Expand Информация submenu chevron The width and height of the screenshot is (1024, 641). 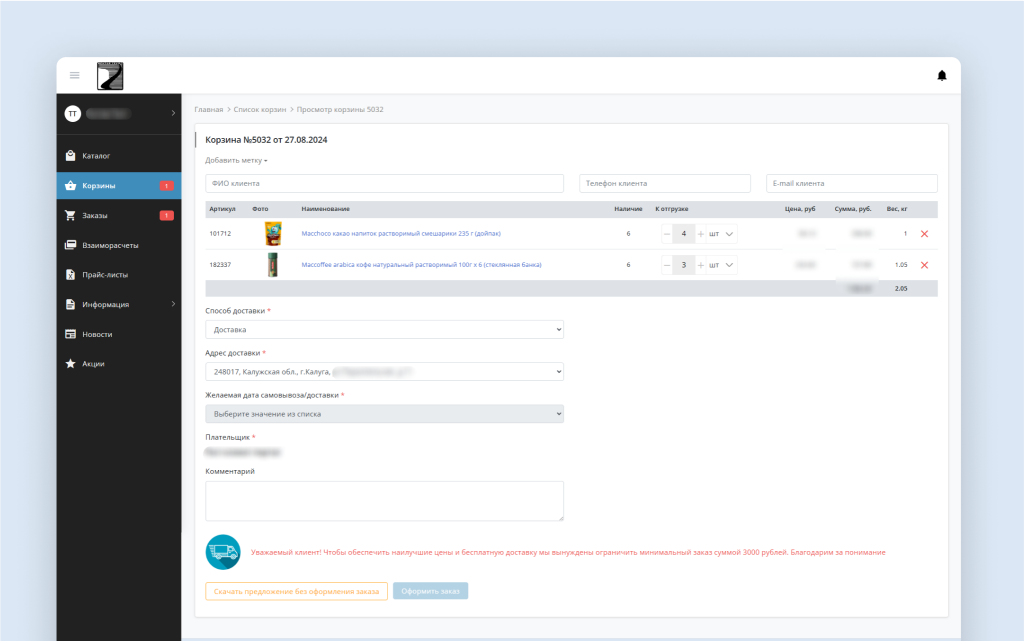point(173,304)
